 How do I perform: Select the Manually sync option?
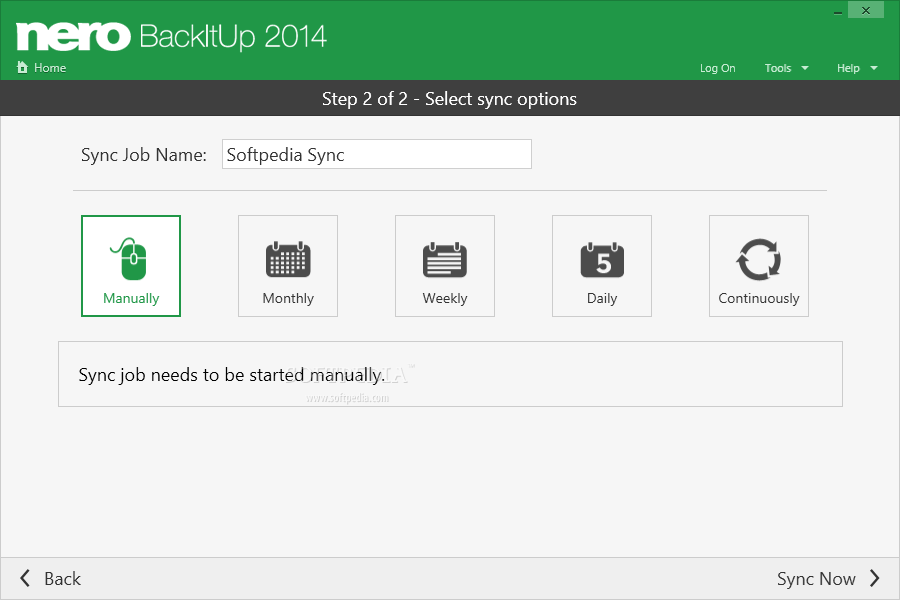click(131, 266)
